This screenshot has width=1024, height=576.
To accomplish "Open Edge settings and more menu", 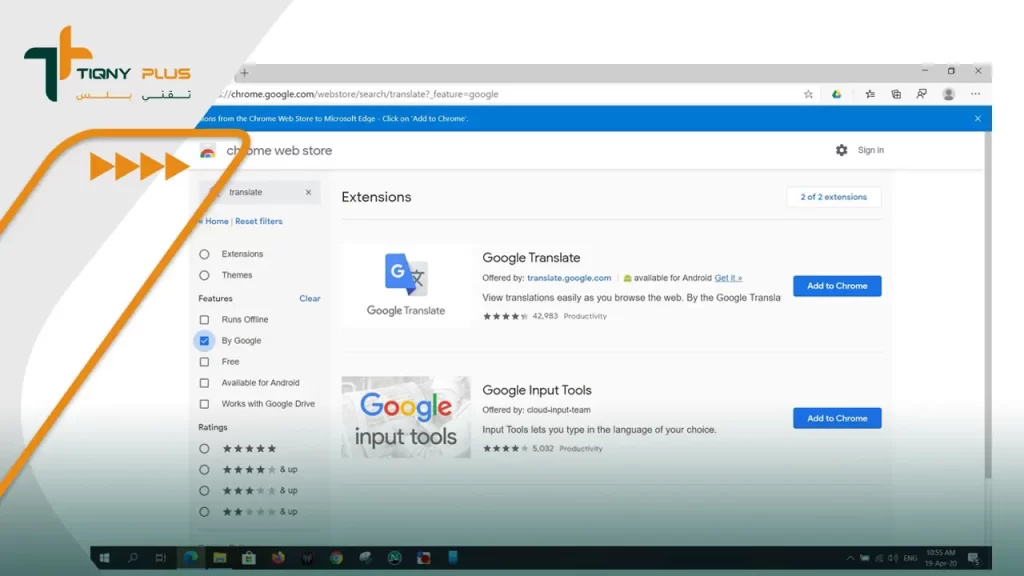I will 975,94.
